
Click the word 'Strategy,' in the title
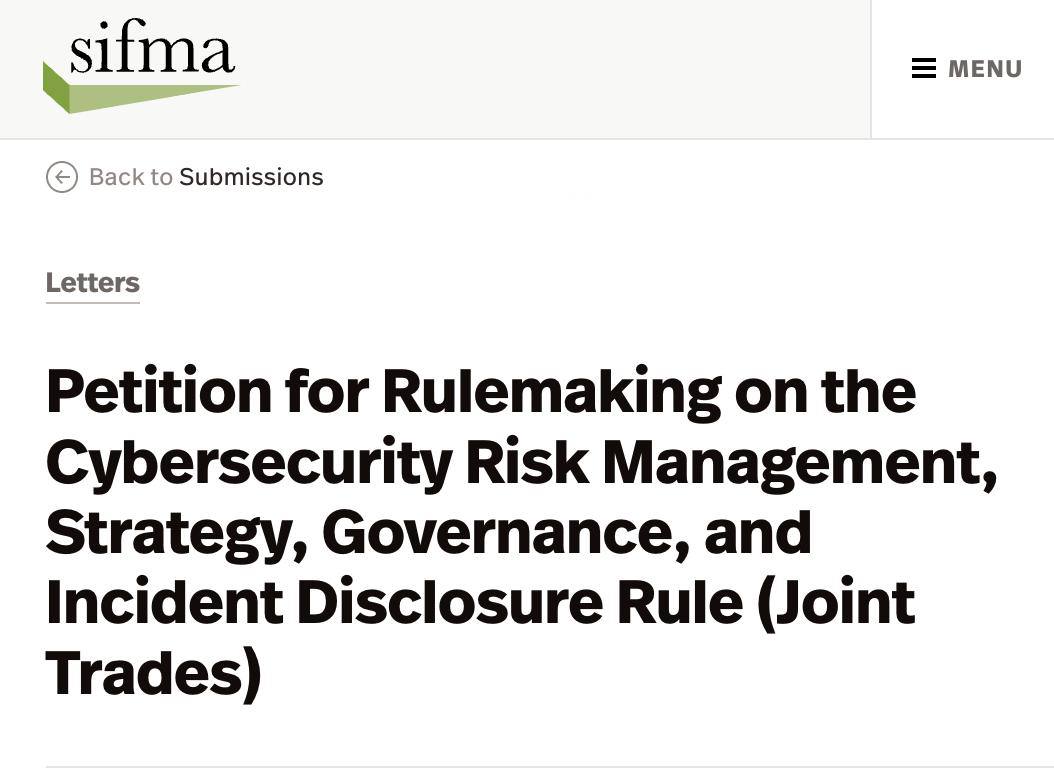click(177, 534)
